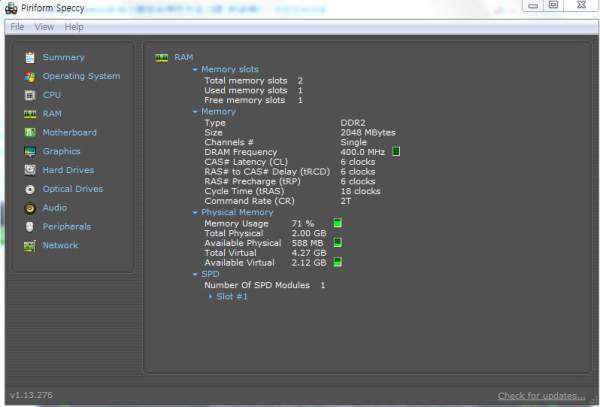This screenshot has height=407, width=600.
Task: Click the Graphics monitor icon
Action: [x=30, y=151]
